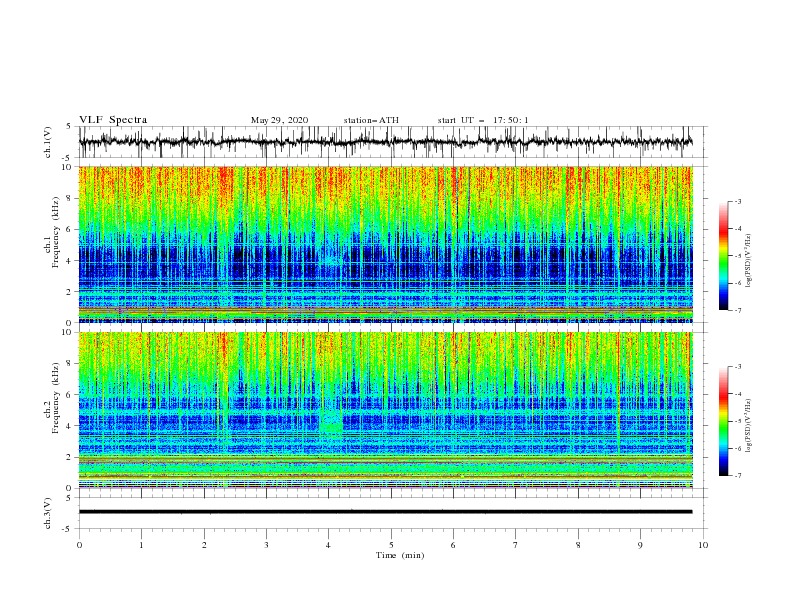792x612 pixels.
Task: Select the "Time (min)" axis label
Action: [400, 555]
